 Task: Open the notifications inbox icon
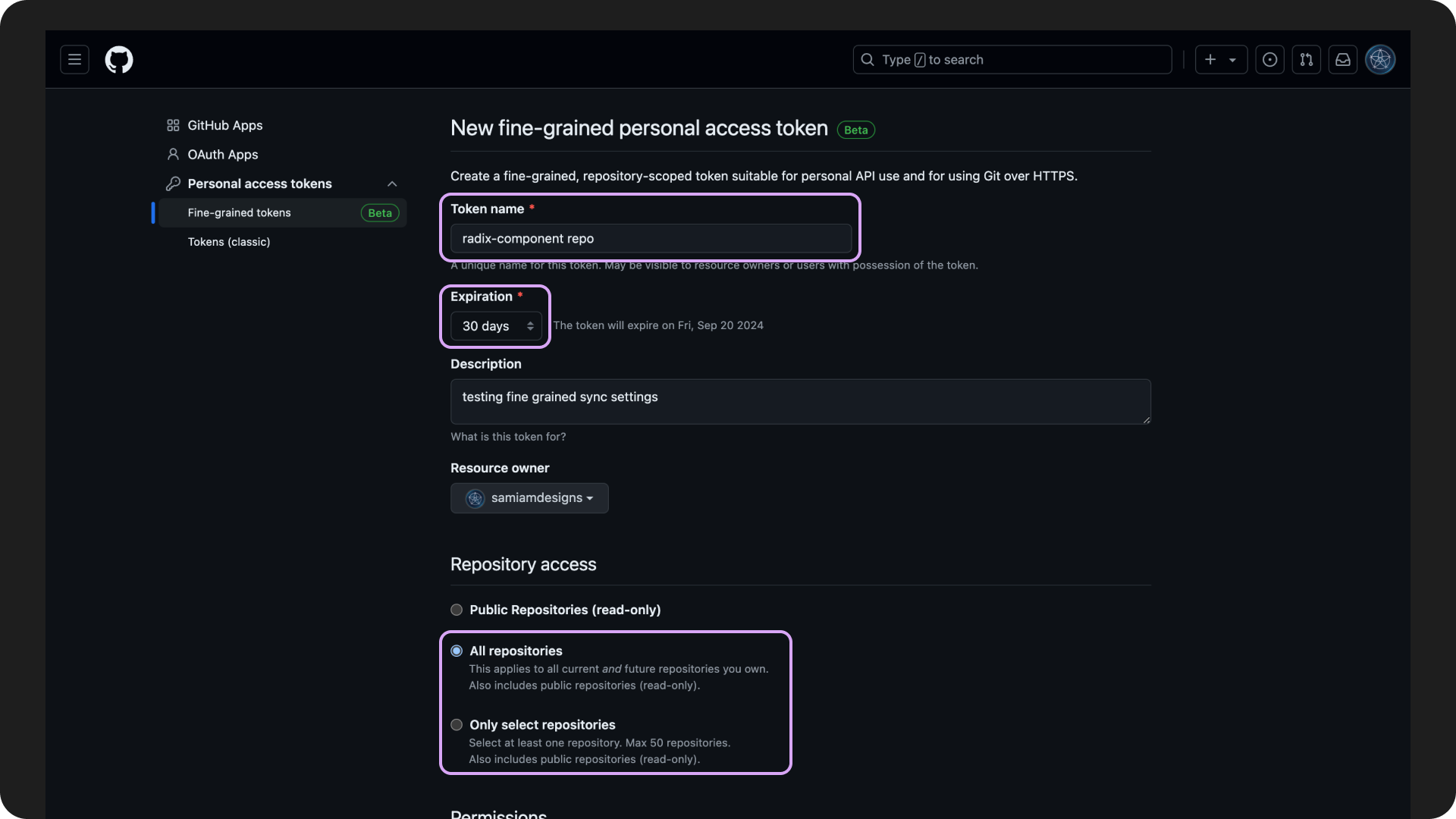point(1343,59)
